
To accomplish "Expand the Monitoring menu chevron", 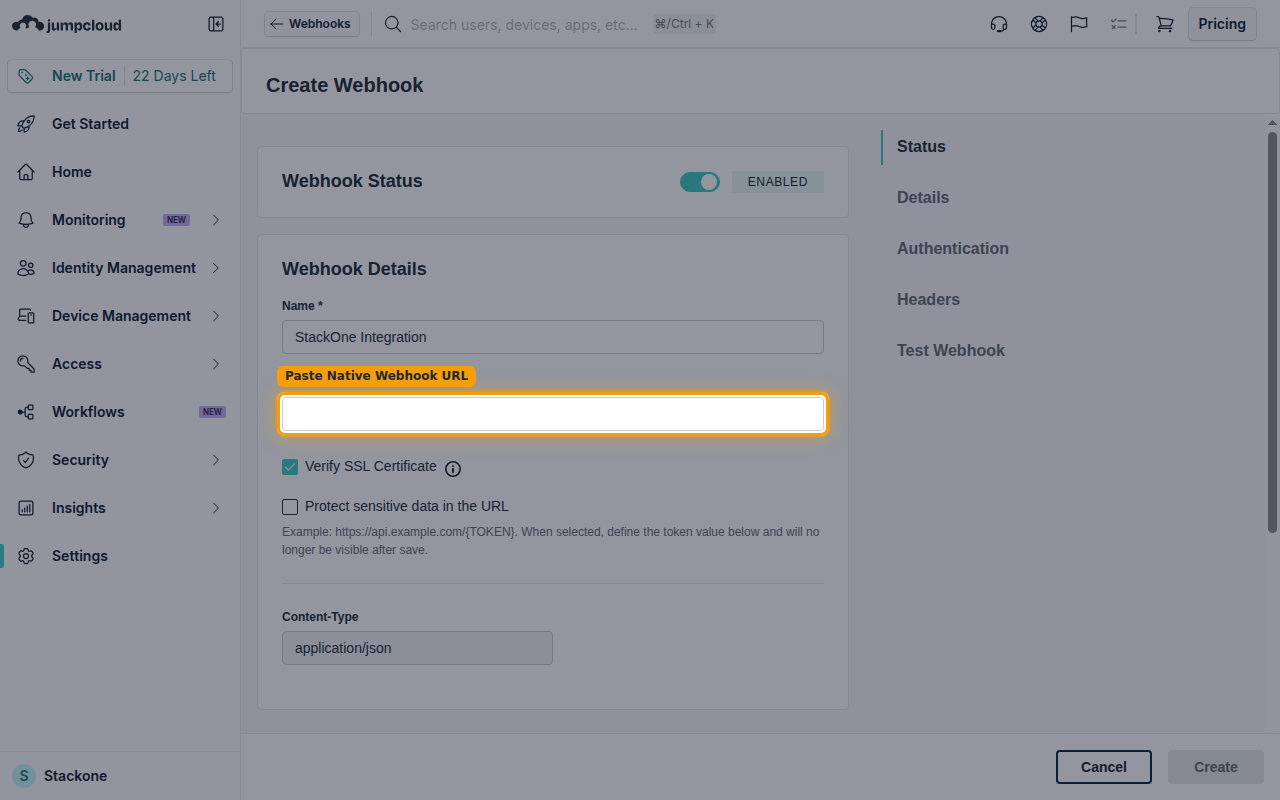I will tap(216, 220).
